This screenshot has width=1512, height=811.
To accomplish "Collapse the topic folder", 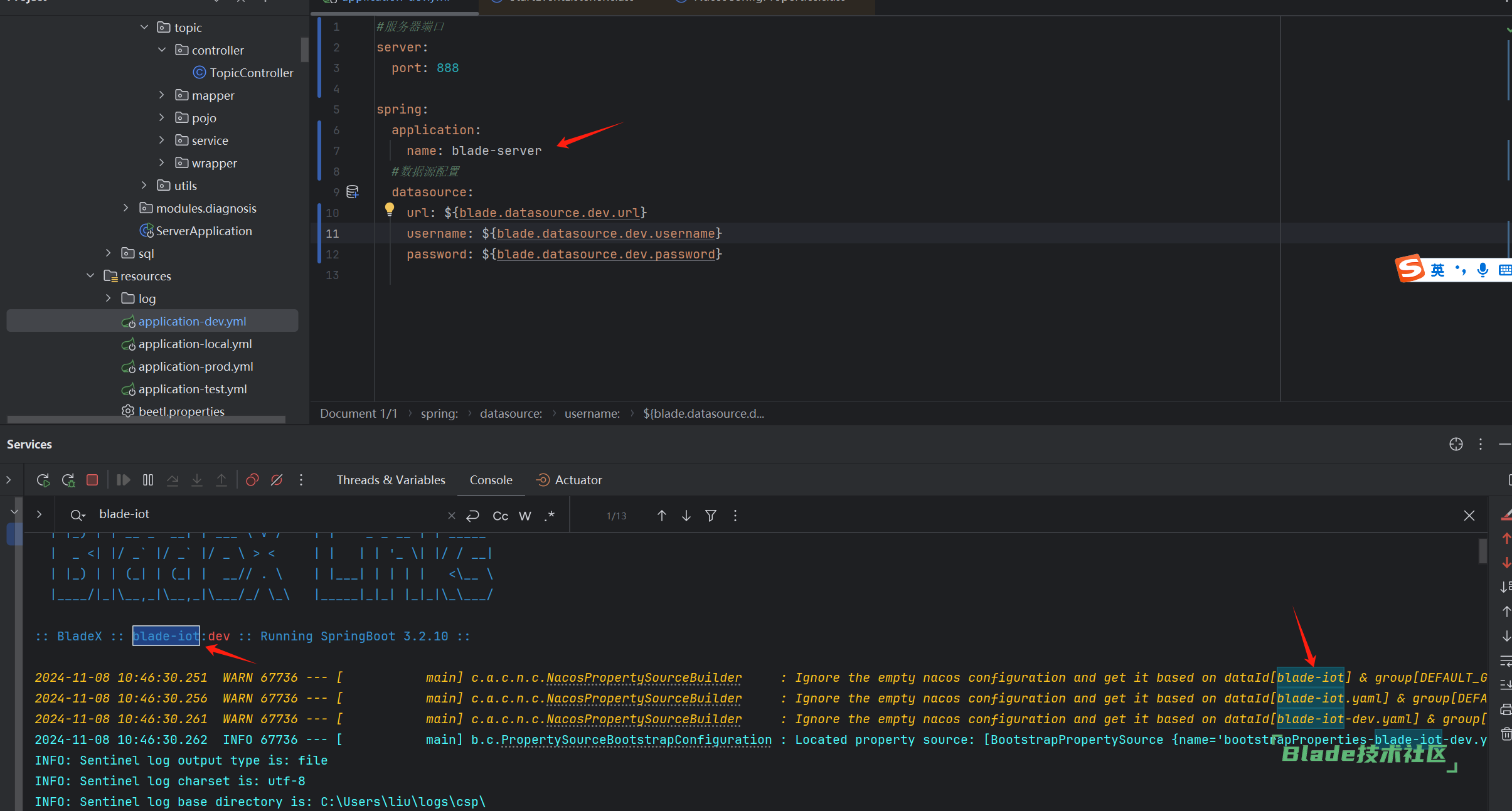I will pos(144,27).
